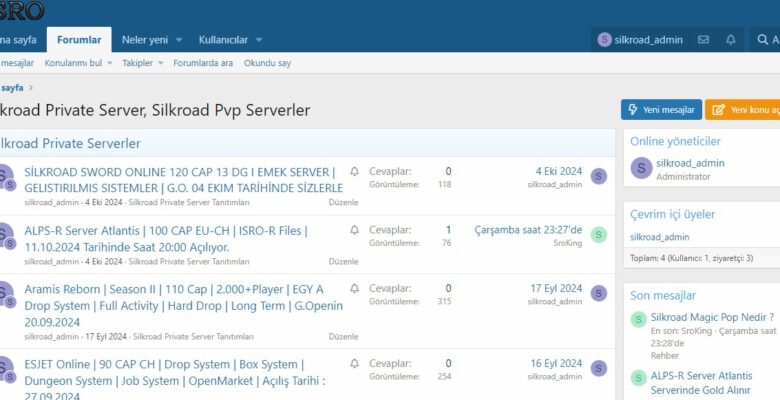
Task: Click silkroad_admin avatar in Online yöneticiler
Action: pyautogui.click(x=641, y=168)
